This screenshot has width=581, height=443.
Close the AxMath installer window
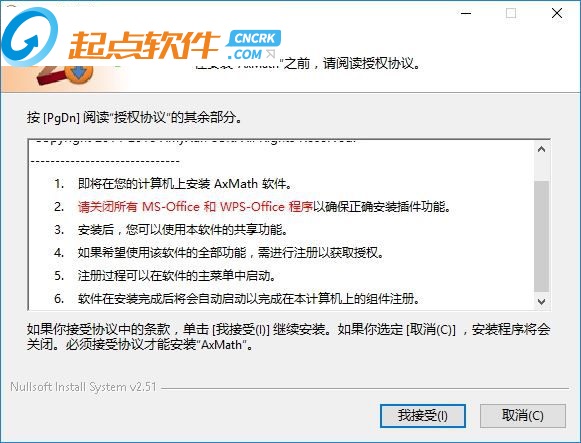point(557,13)
